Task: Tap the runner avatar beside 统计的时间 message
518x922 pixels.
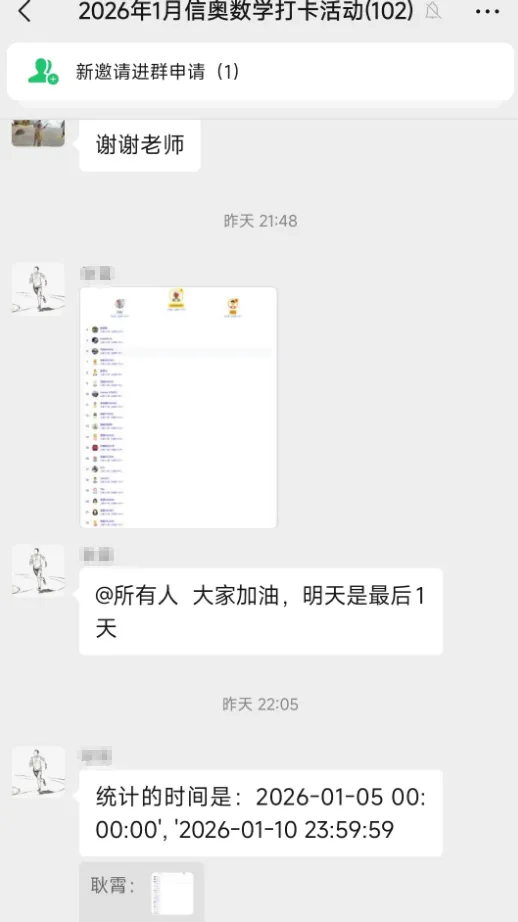Action: click(38, 773)
